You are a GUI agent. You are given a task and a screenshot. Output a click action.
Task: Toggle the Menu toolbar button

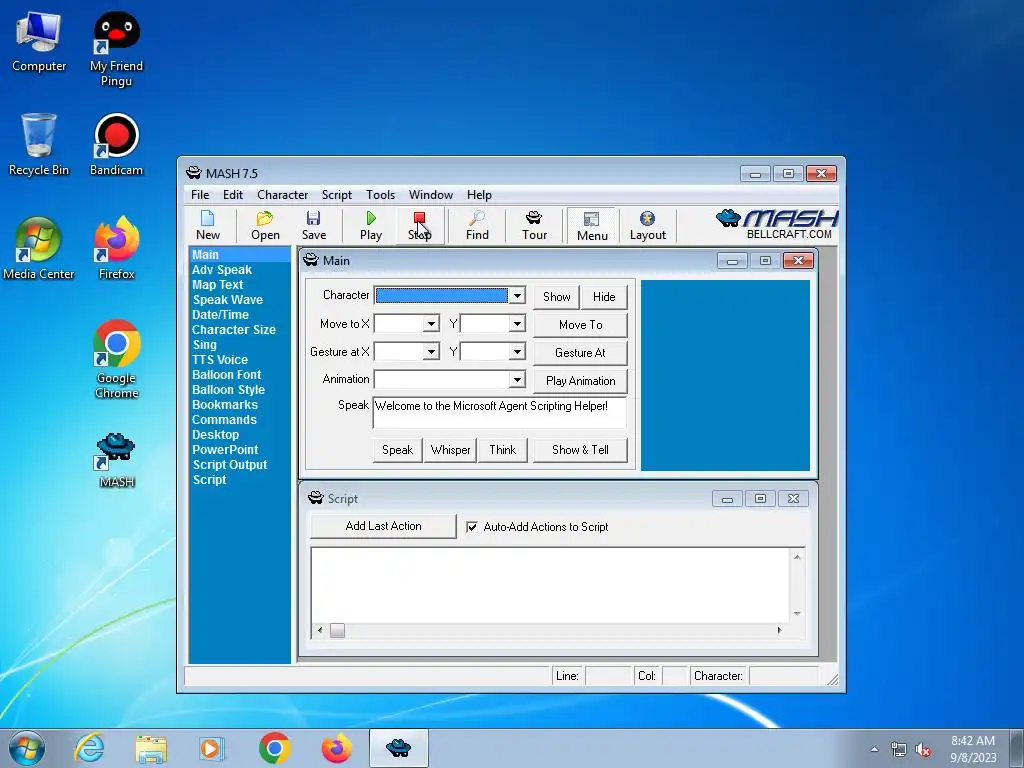[592, 227]
